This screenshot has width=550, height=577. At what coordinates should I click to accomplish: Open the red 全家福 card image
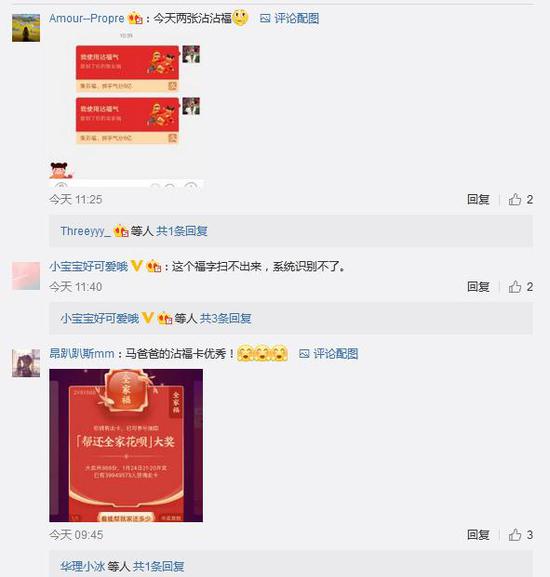point(126,445)
